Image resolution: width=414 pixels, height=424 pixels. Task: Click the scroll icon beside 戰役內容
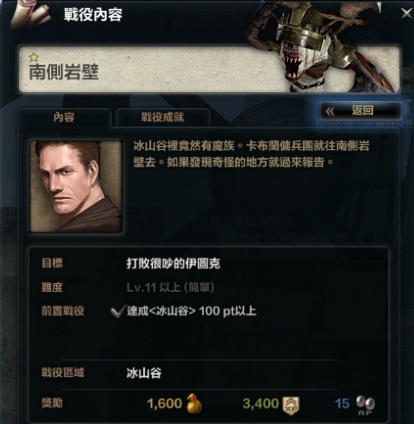(x=31, y=16)
